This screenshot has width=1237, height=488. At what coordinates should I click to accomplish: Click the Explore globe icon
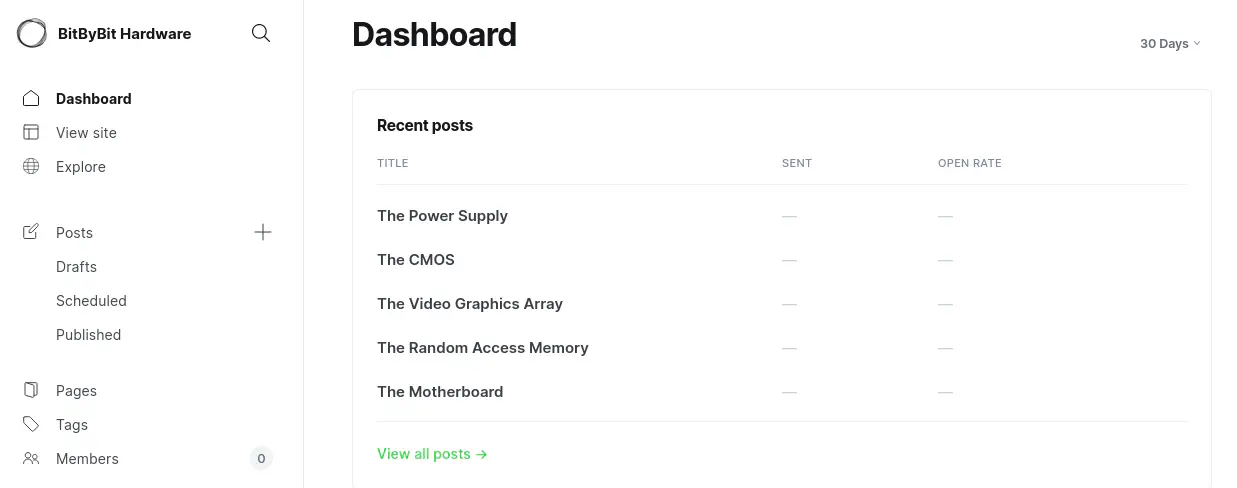(31, 167)
